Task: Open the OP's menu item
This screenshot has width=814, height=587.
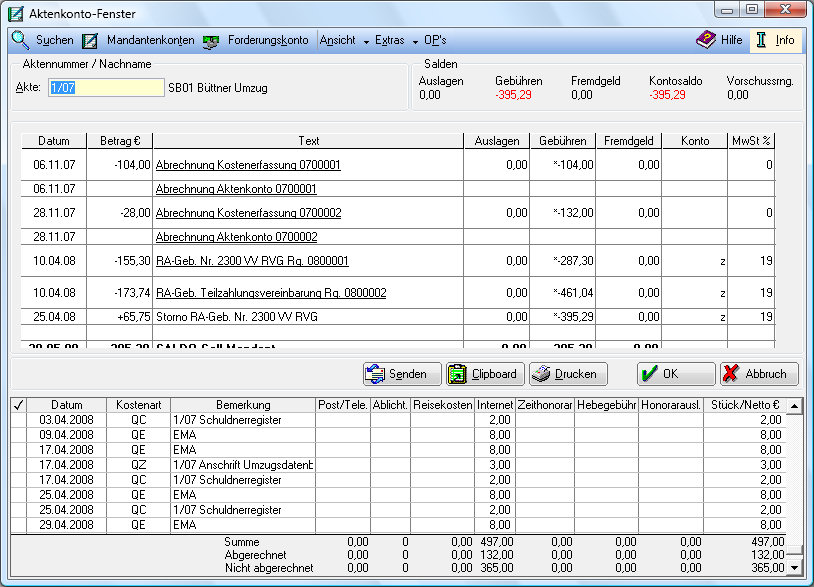Action: [x=435, y=41]
